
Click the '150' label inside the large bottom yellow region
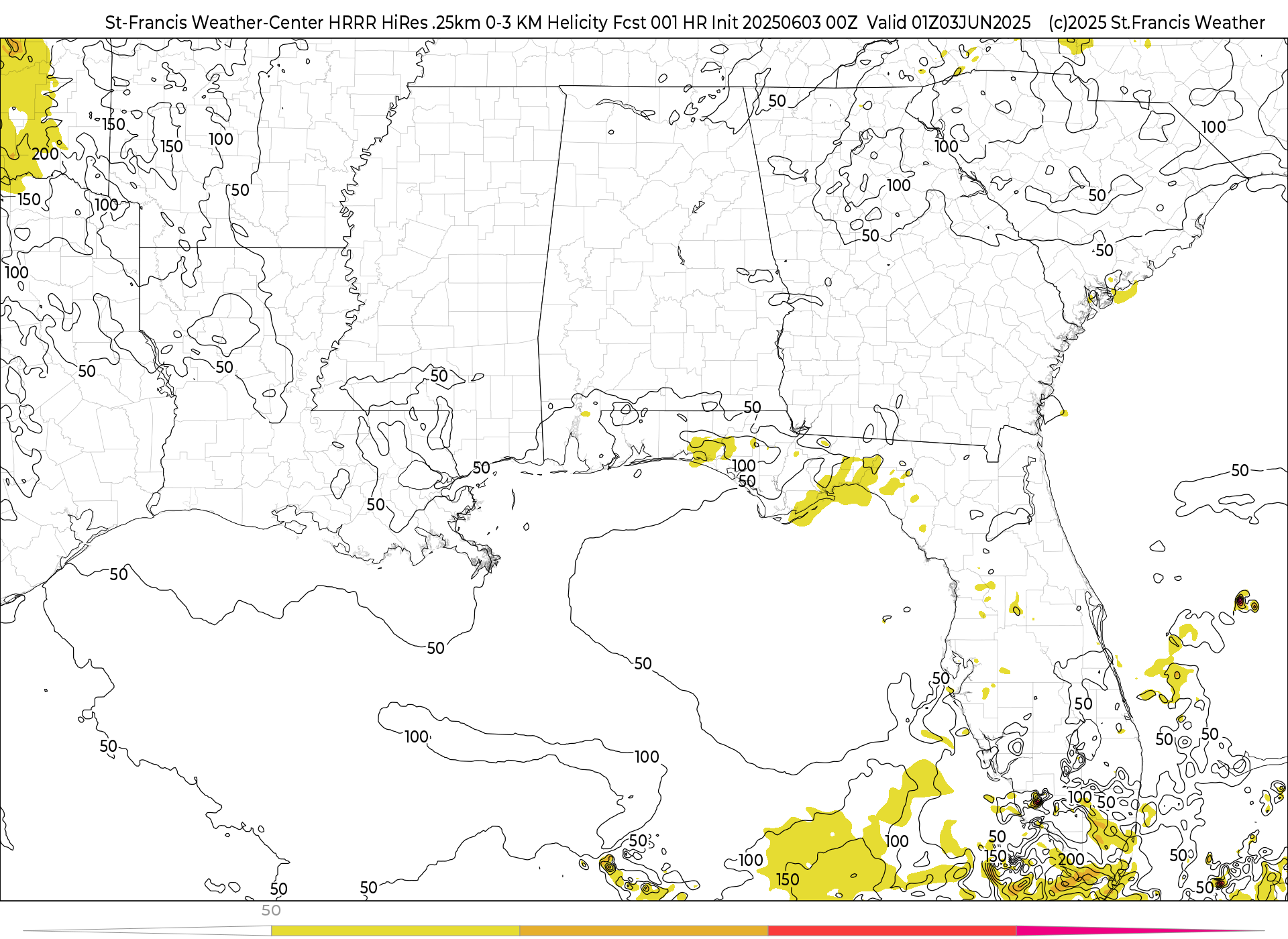click(788, 879)
